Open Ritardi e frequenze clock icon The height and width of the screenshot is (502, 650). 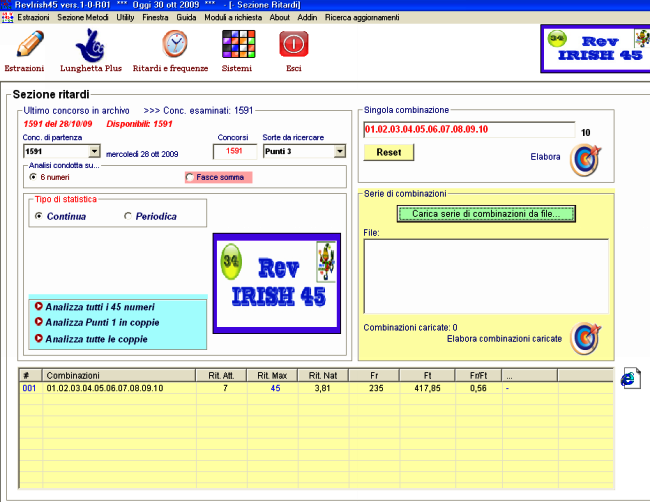[175, 44]
